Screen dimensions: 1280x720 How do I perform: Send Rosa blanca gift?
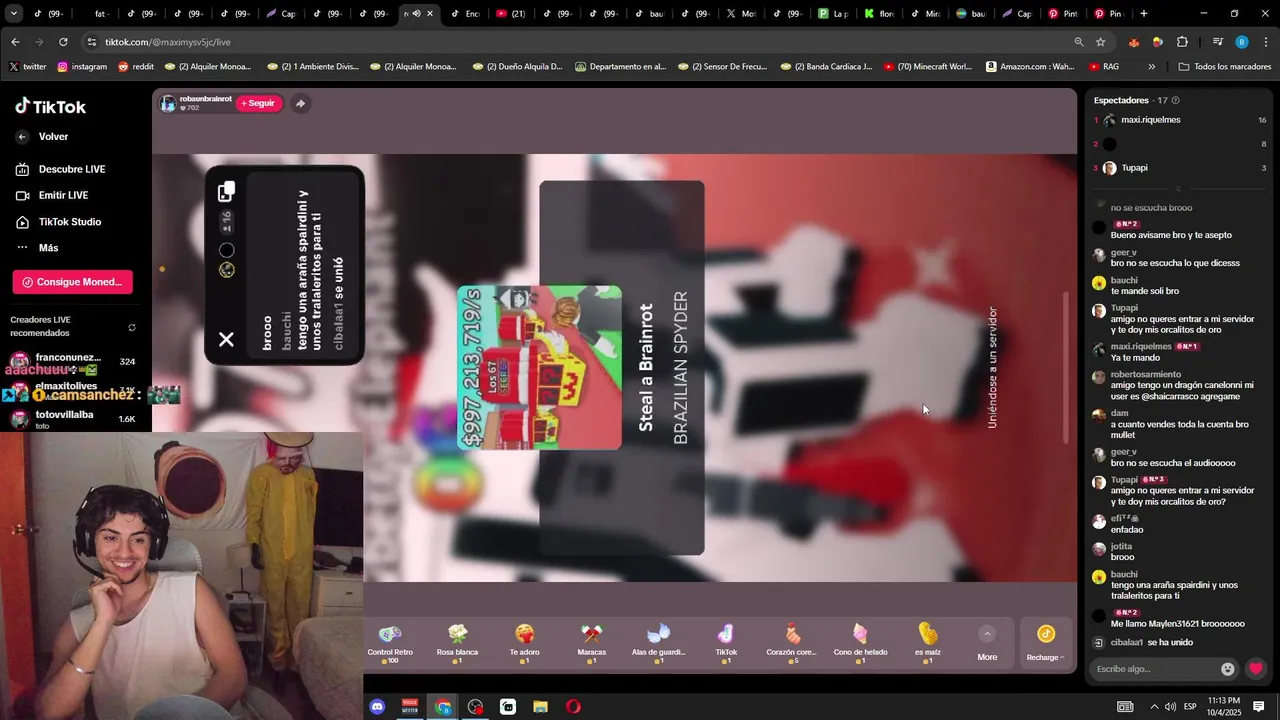coord(457,642)
